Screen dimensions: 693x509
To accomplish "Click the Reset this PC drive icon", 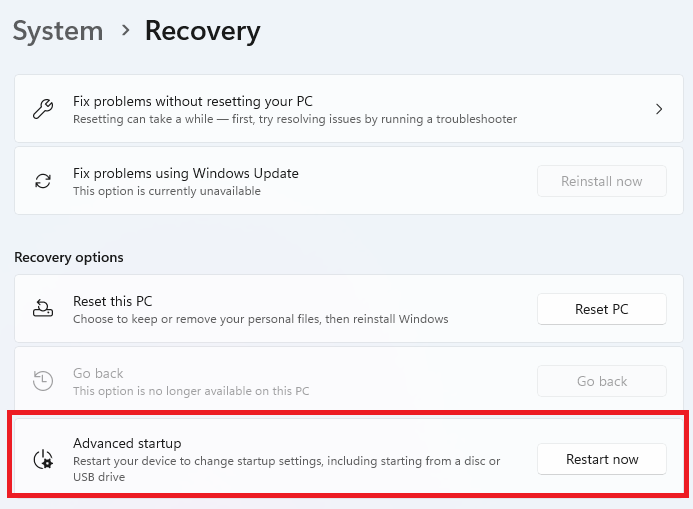I will 43,308.
